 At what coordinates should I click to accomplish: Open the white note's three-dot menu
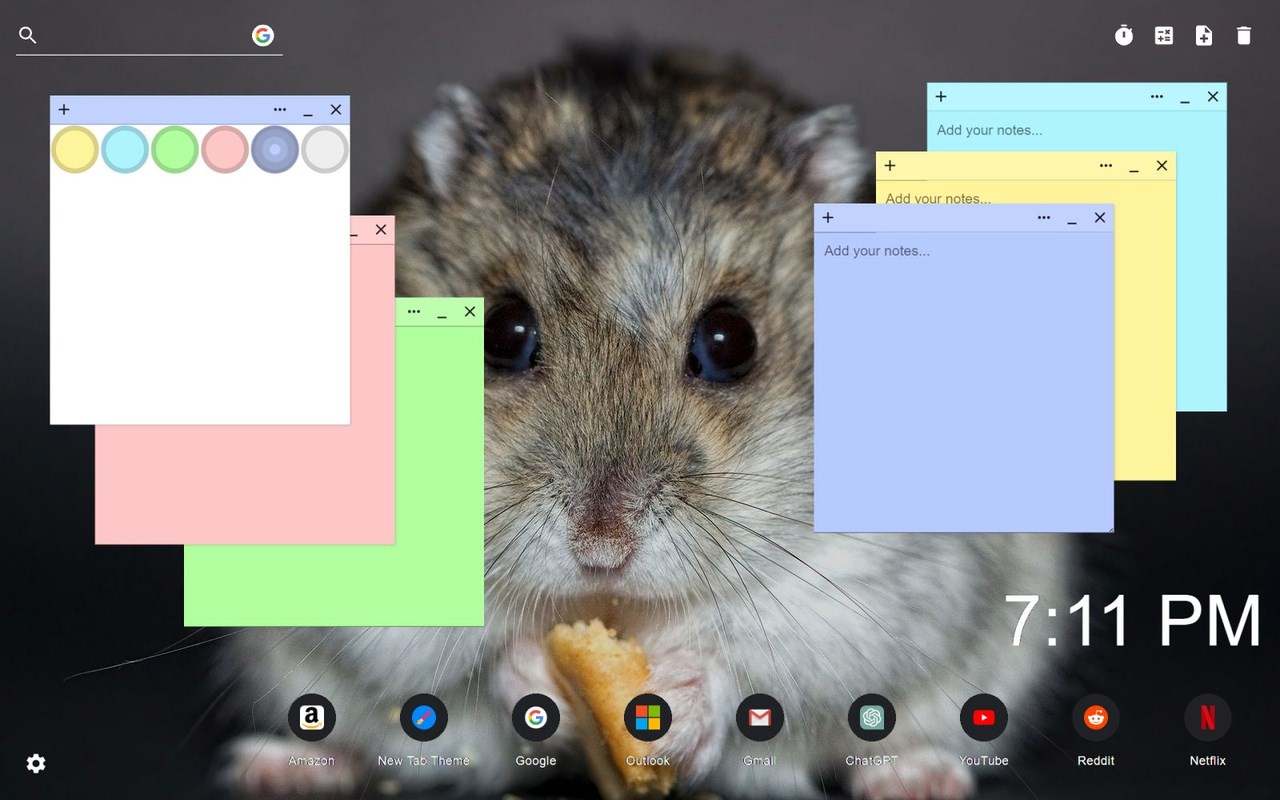280,110
